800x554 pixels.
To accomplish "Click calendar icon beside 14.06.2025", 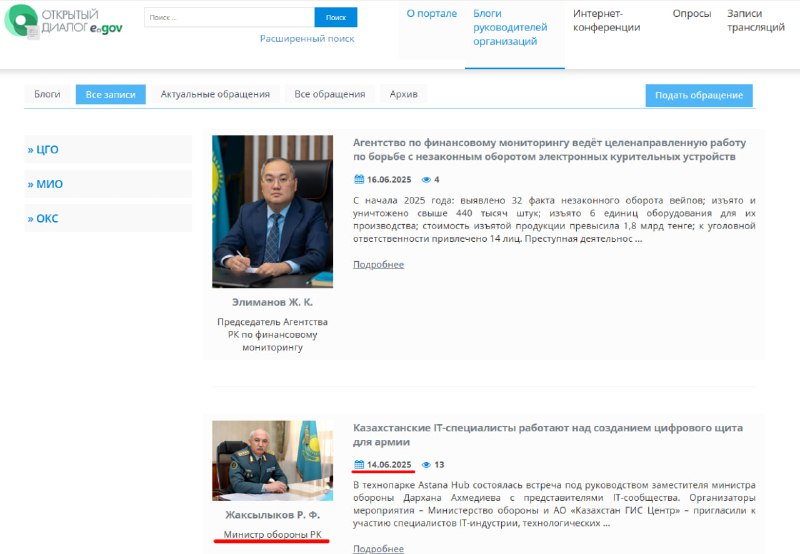I will click(359, 464).
